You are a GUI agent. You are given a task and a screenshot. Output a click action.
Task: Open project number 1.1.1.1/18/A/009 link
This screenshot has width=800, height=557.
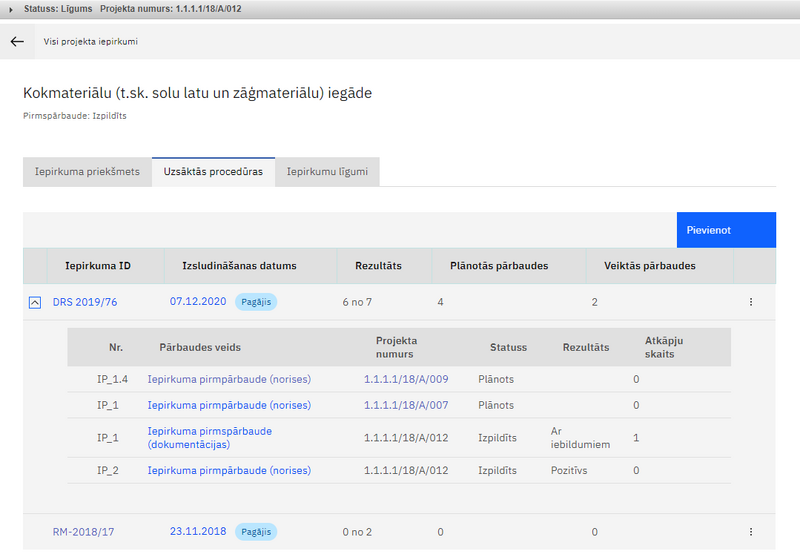pos(406,379)
